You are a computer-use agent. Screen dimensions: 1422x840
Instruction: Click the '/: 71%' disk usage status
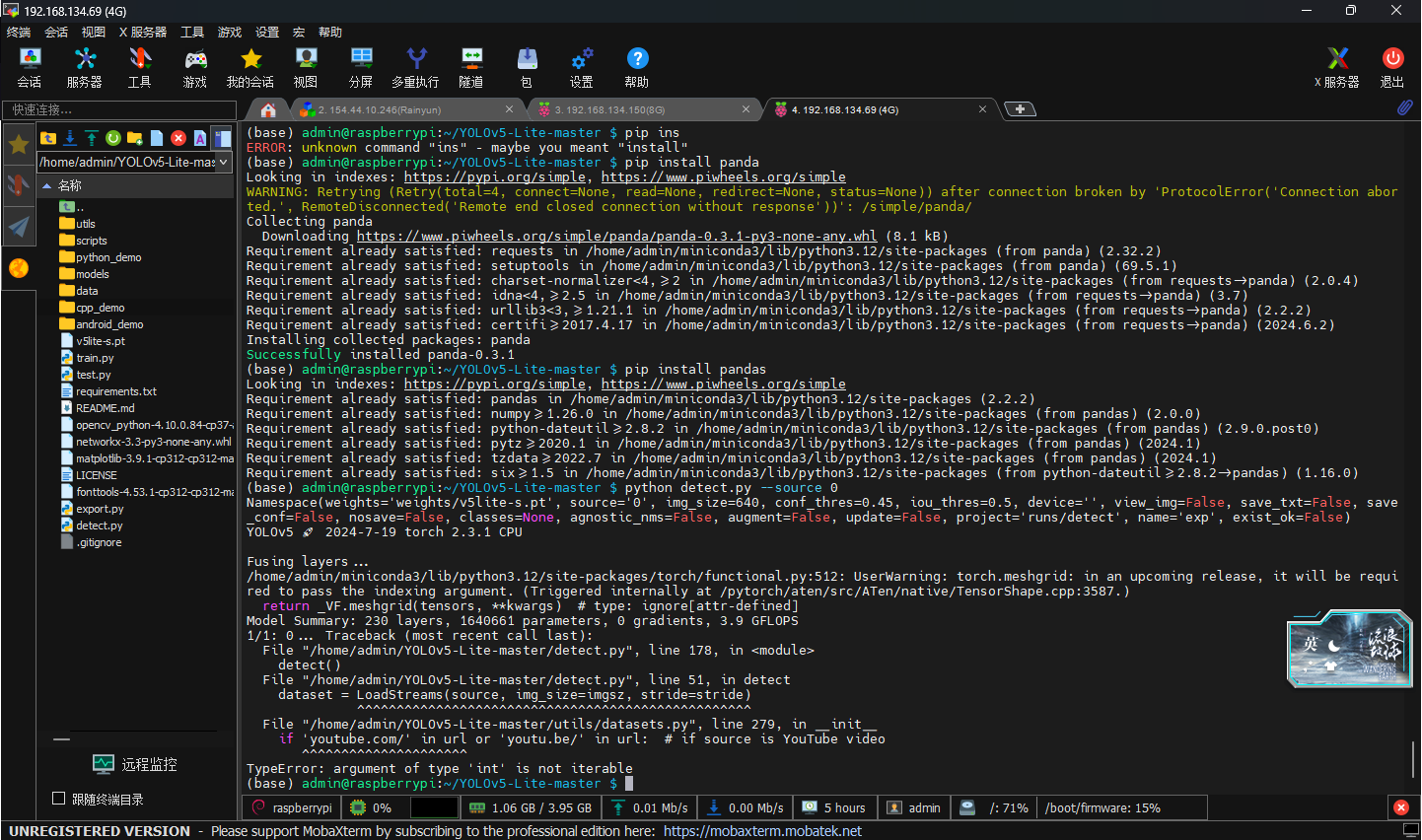pos(995,807)
